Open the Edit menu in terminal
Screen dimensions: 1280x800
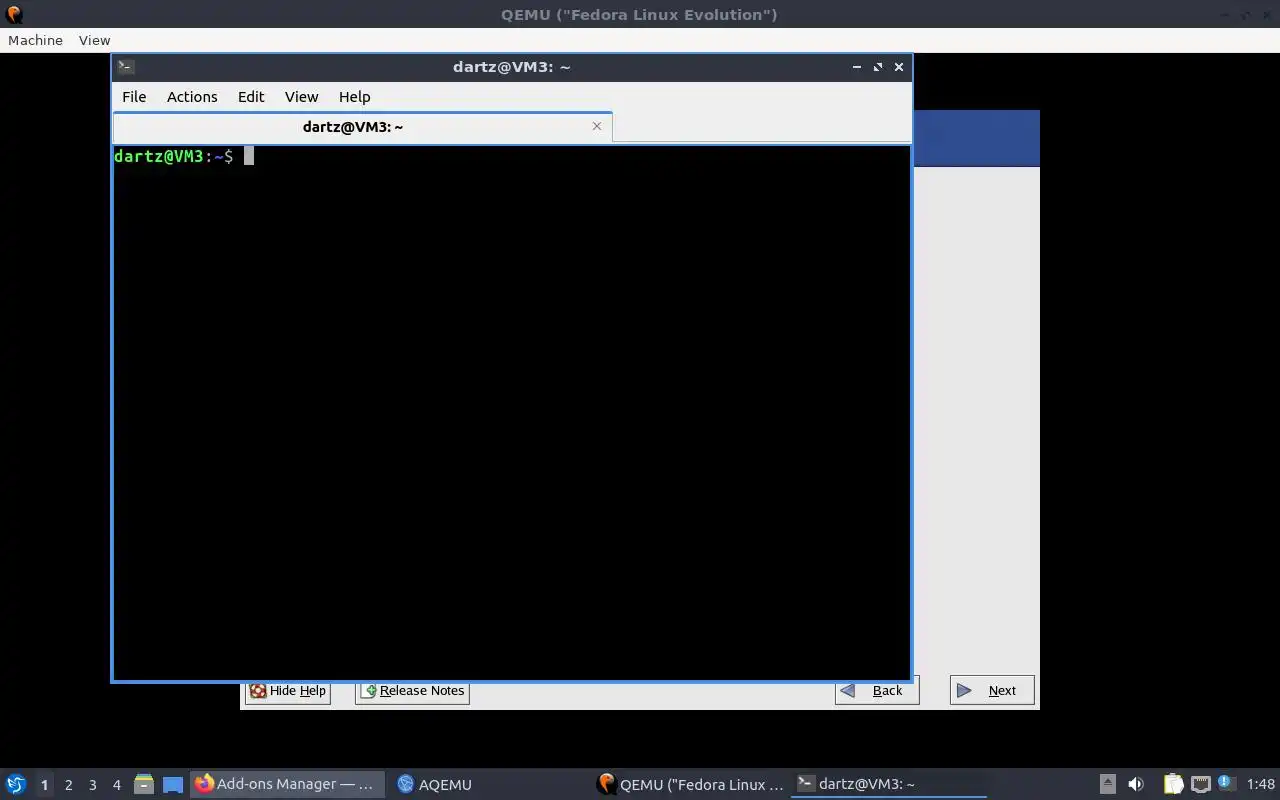click(251, 97)
